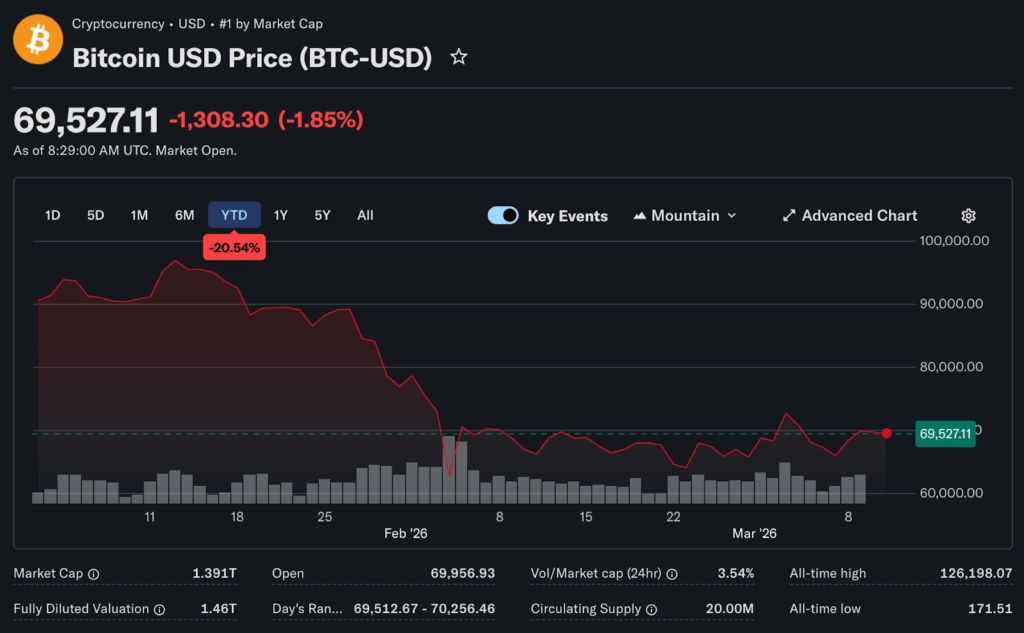View All-time price range

[x=365, y=215]
